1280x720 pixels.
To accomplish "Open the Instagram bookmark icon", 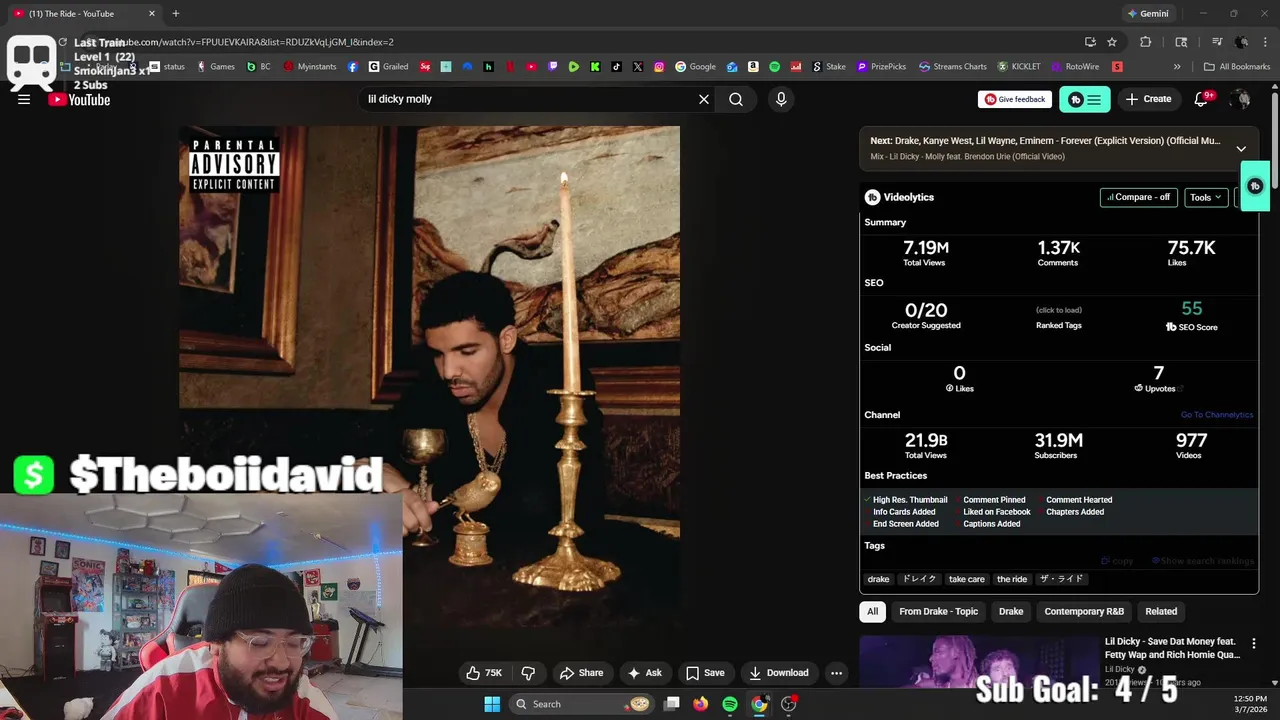I will coord(659,67).
